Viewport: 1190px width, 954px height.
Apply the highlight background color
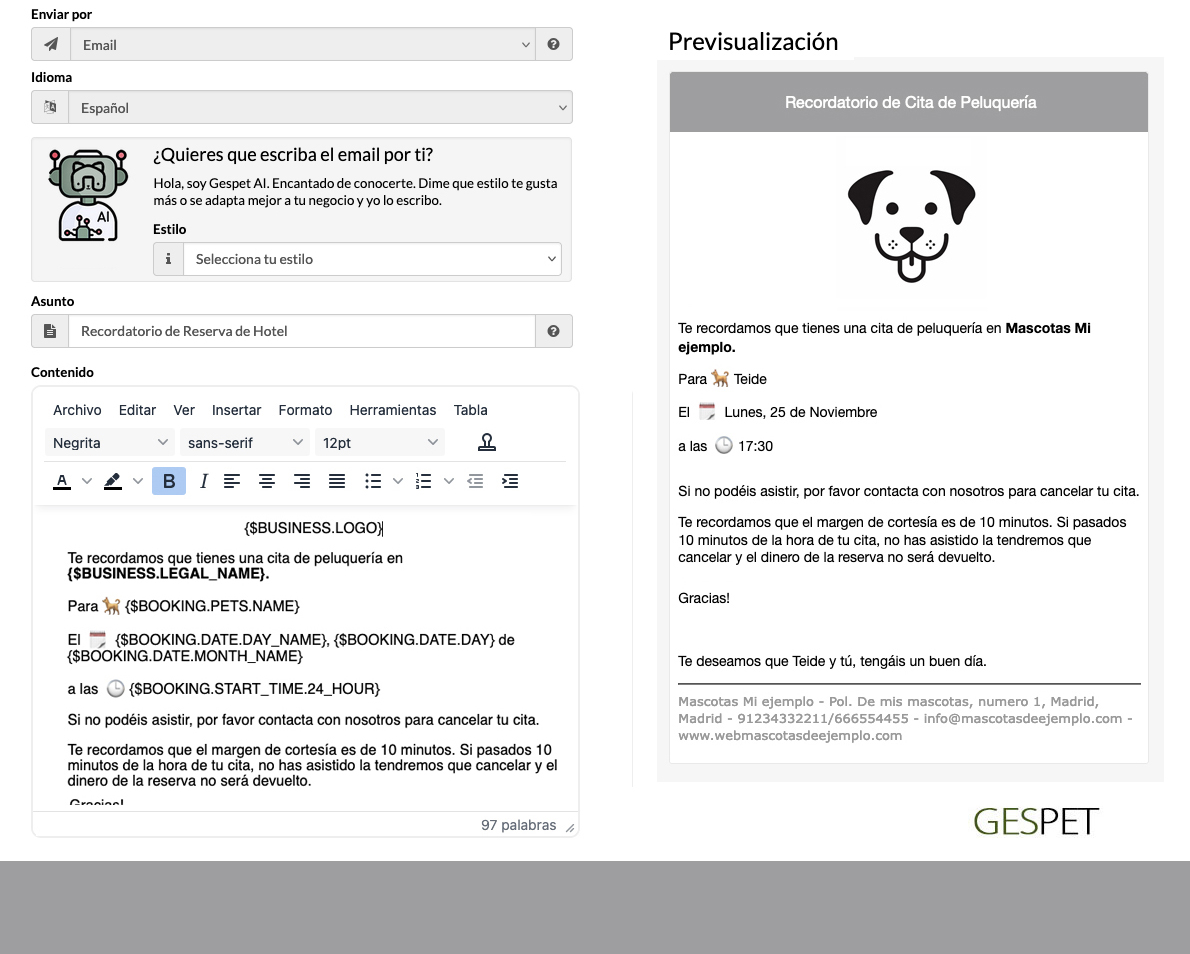pos(112,481)
